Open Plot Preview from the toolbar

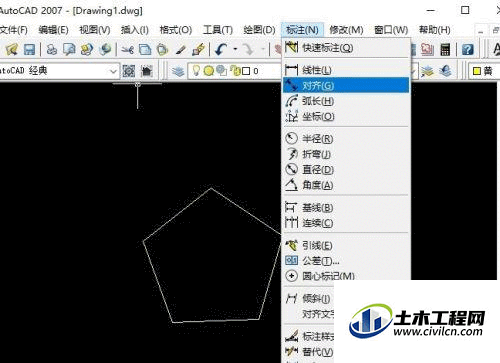coord(69,49)
